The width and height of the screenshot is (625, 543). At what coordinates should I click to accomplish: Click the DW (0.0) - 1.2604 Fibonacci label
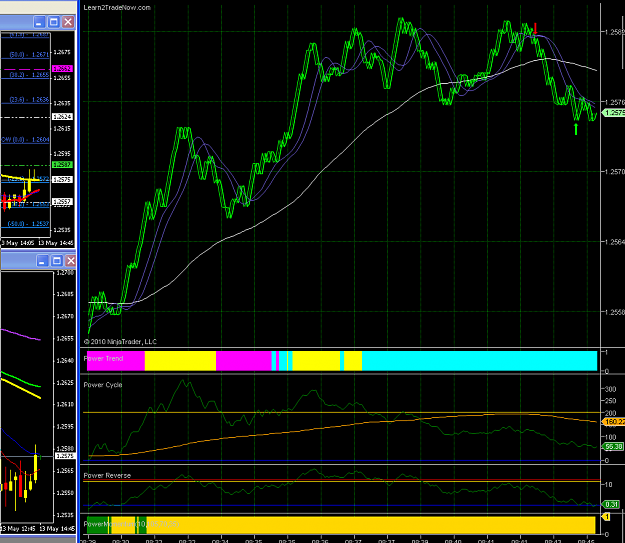tap(26, 140)
